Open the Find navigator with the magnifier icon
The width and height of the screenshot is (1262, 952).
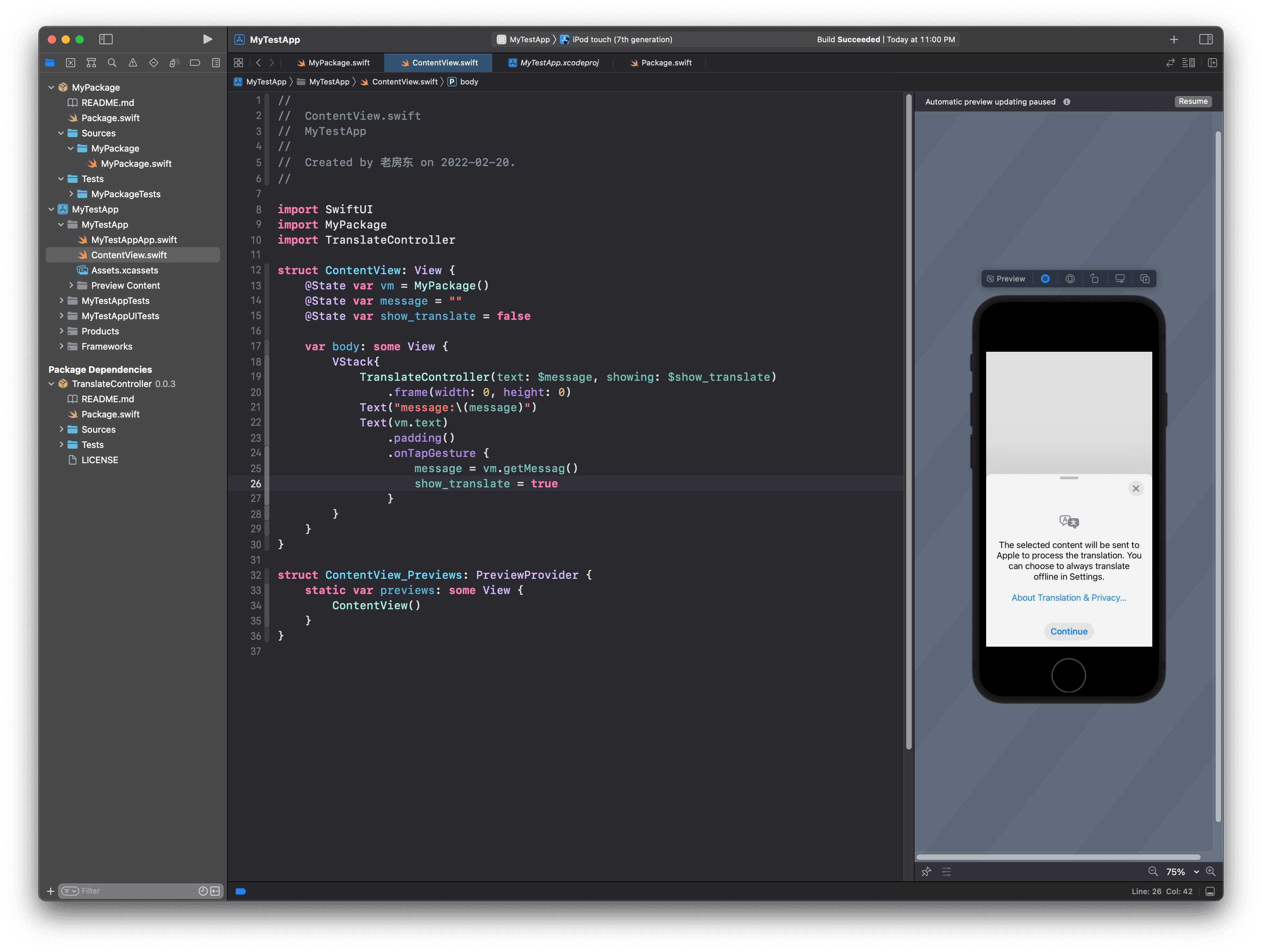112,63
